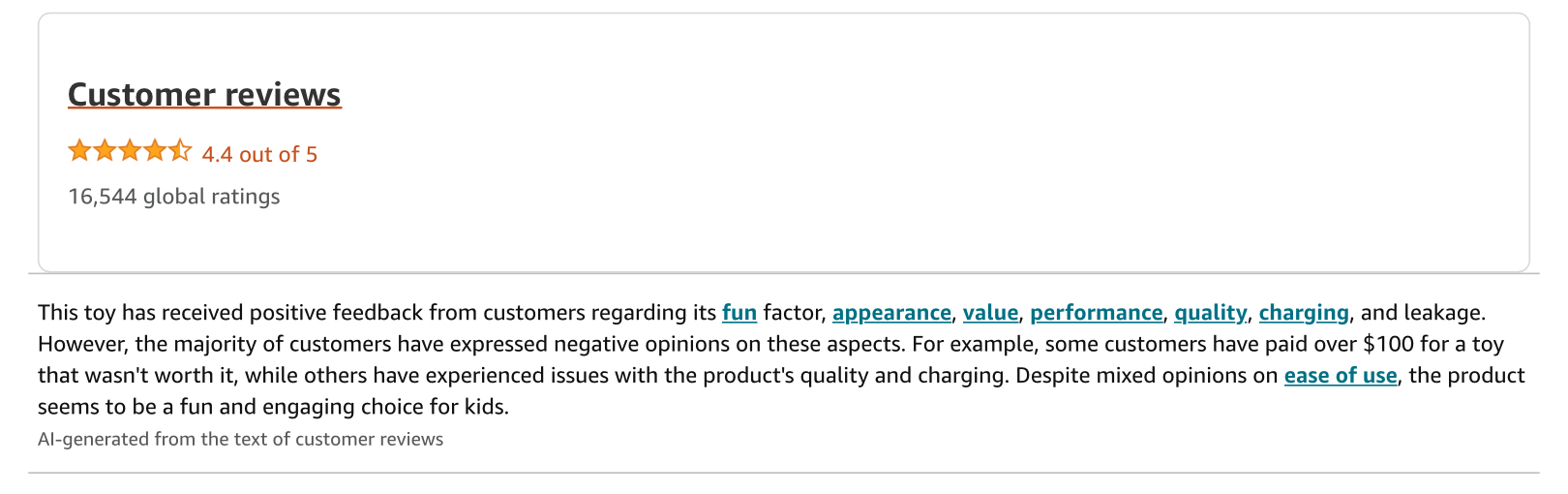Click the third orange rating star

coord(130,150)
